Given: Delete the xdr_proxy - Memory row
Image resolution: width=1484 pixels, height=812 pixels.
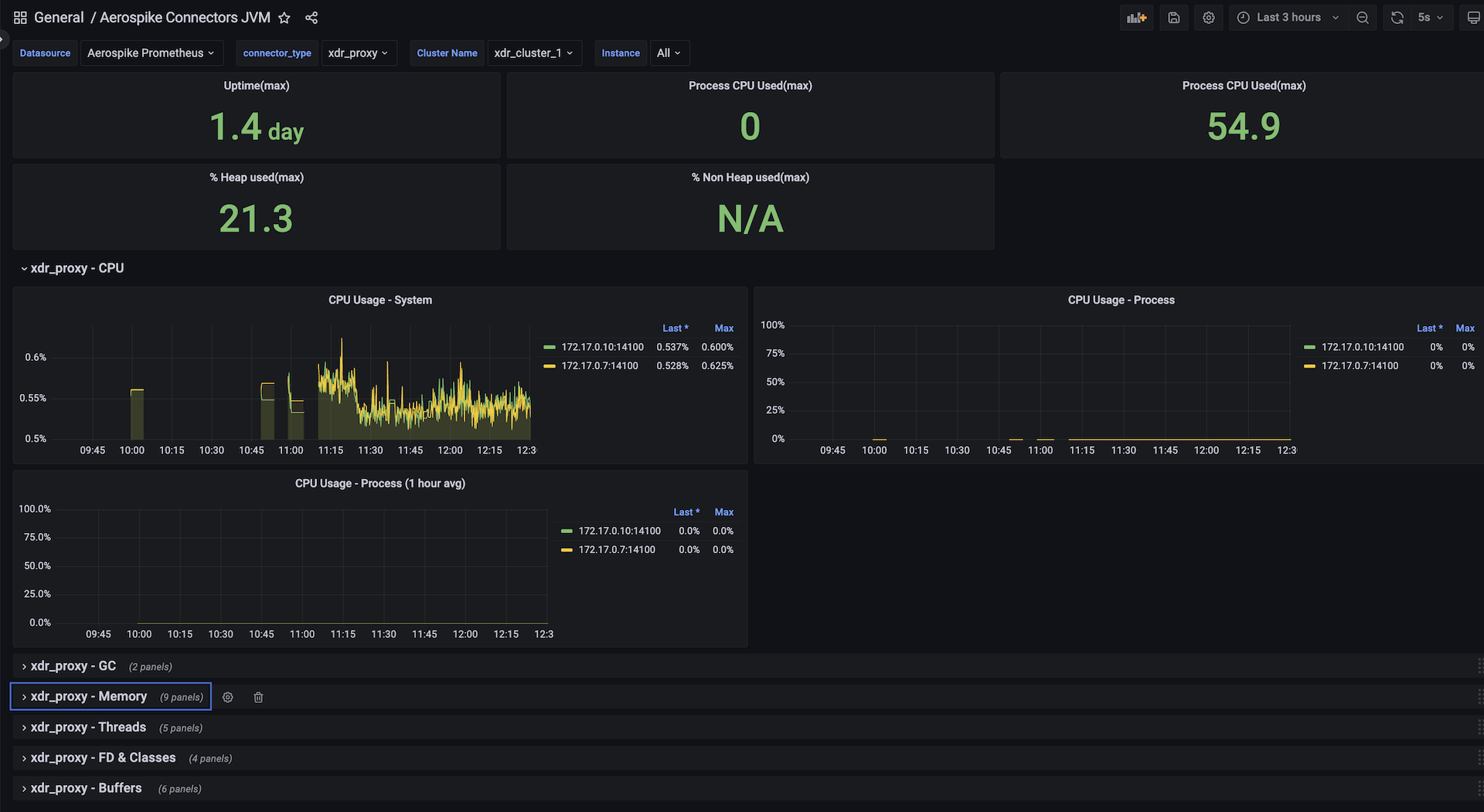Looking at the screenshot, I should coord(258,697).
